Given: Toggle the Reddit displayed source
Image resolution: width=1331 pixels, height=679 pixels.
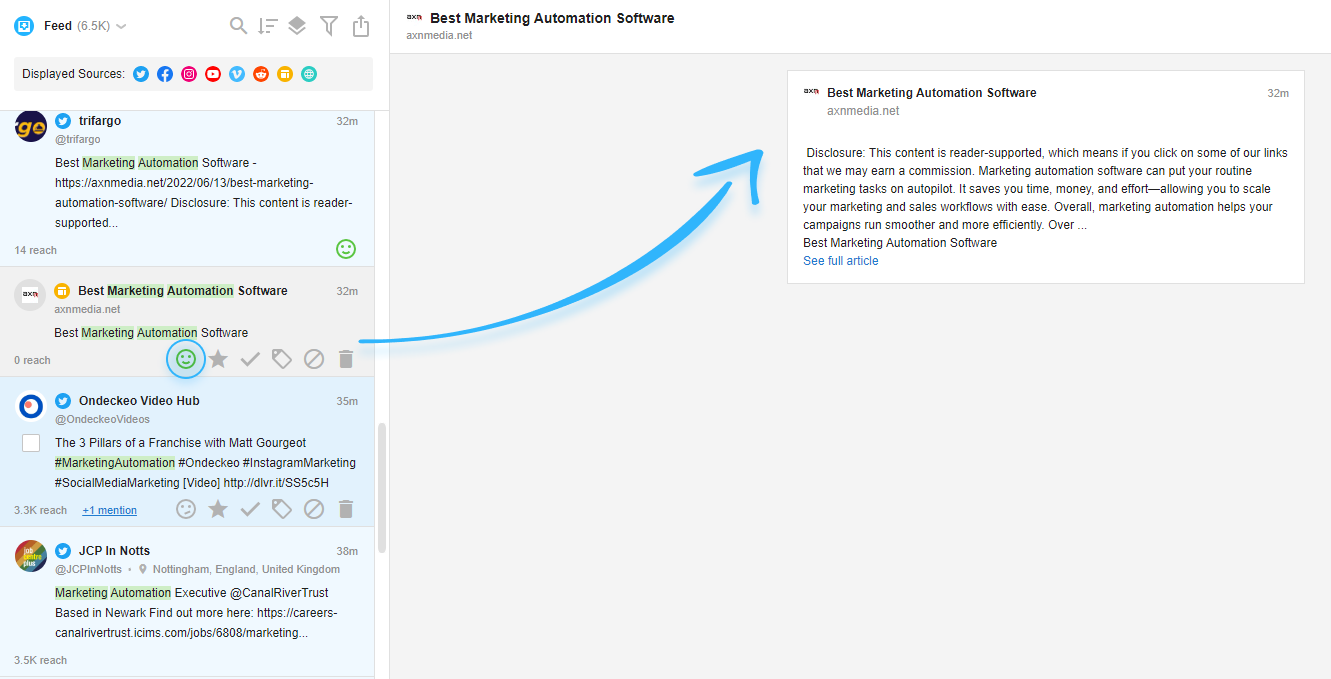Looking at the screenshot, I should pyautogui.click(x=261, y=74).
